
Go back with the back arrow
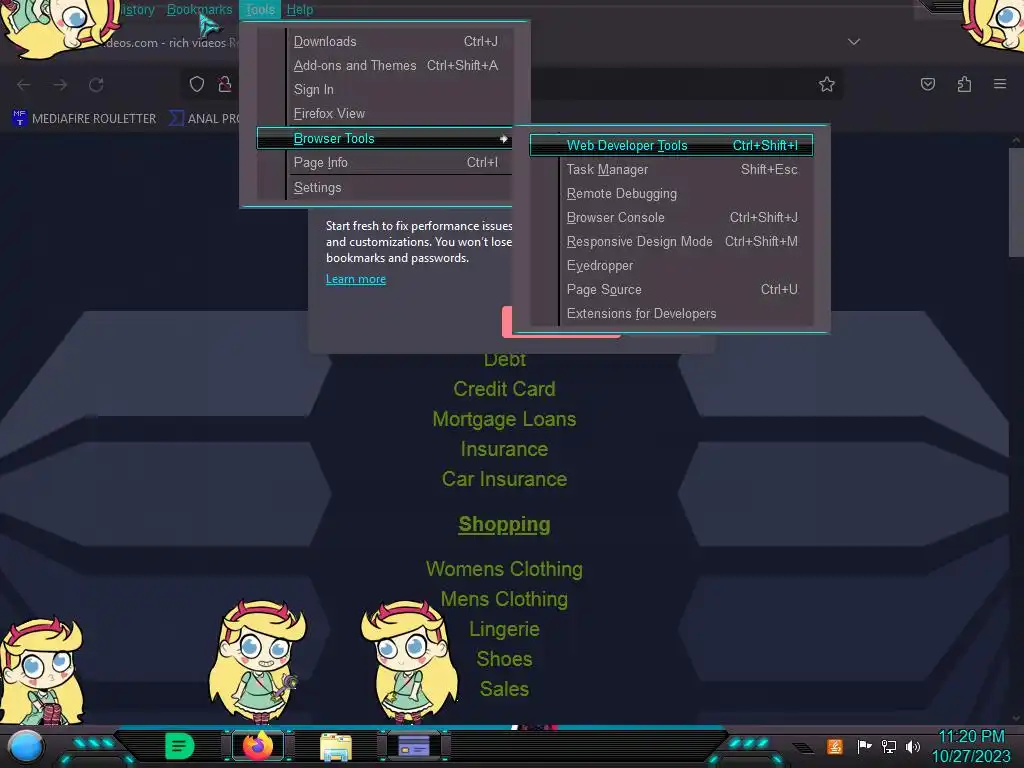point(24,85)
